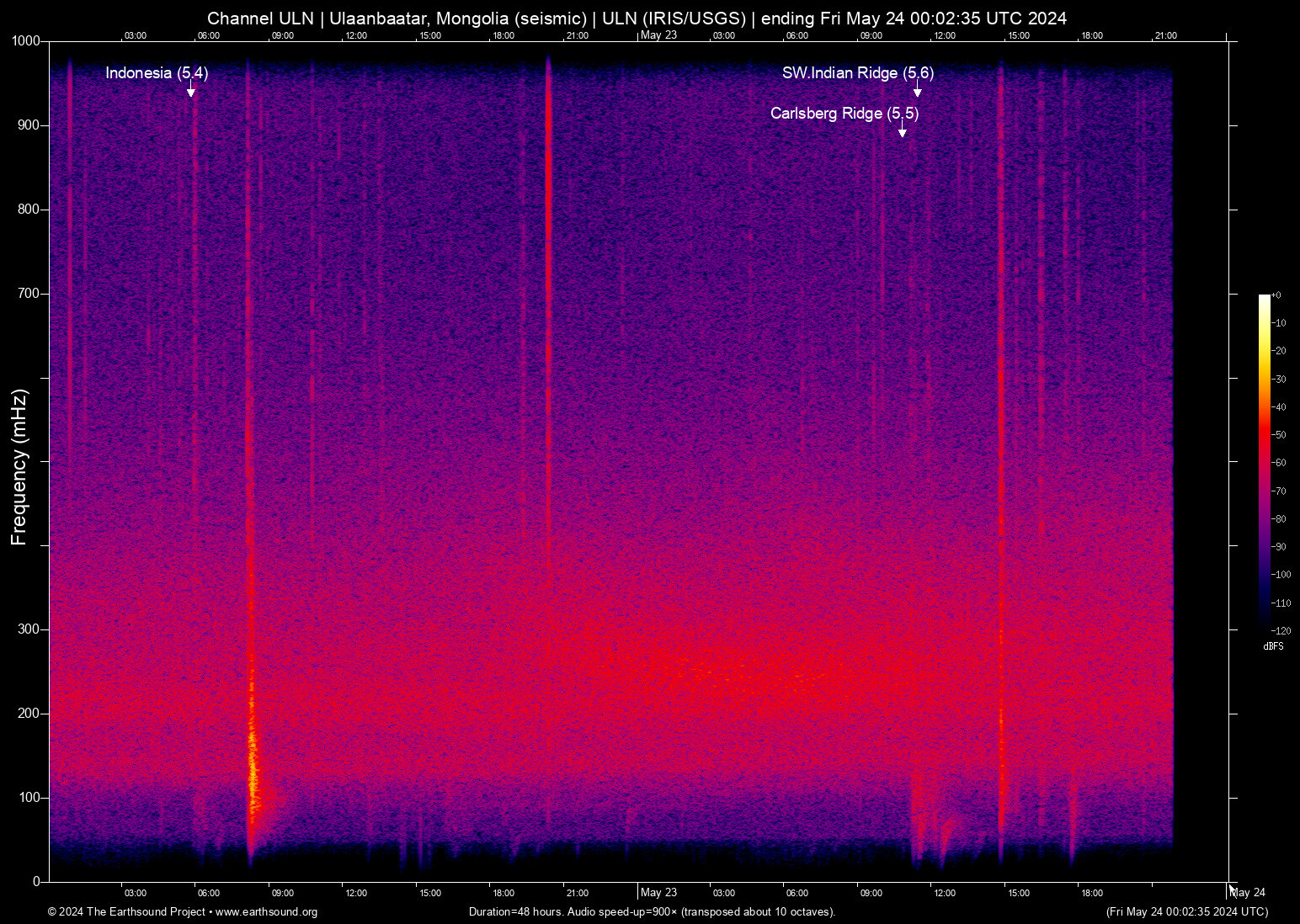Click the 1000 tick on frequency axis
The image size is (1300, 924).
click(x=25, y=41)
